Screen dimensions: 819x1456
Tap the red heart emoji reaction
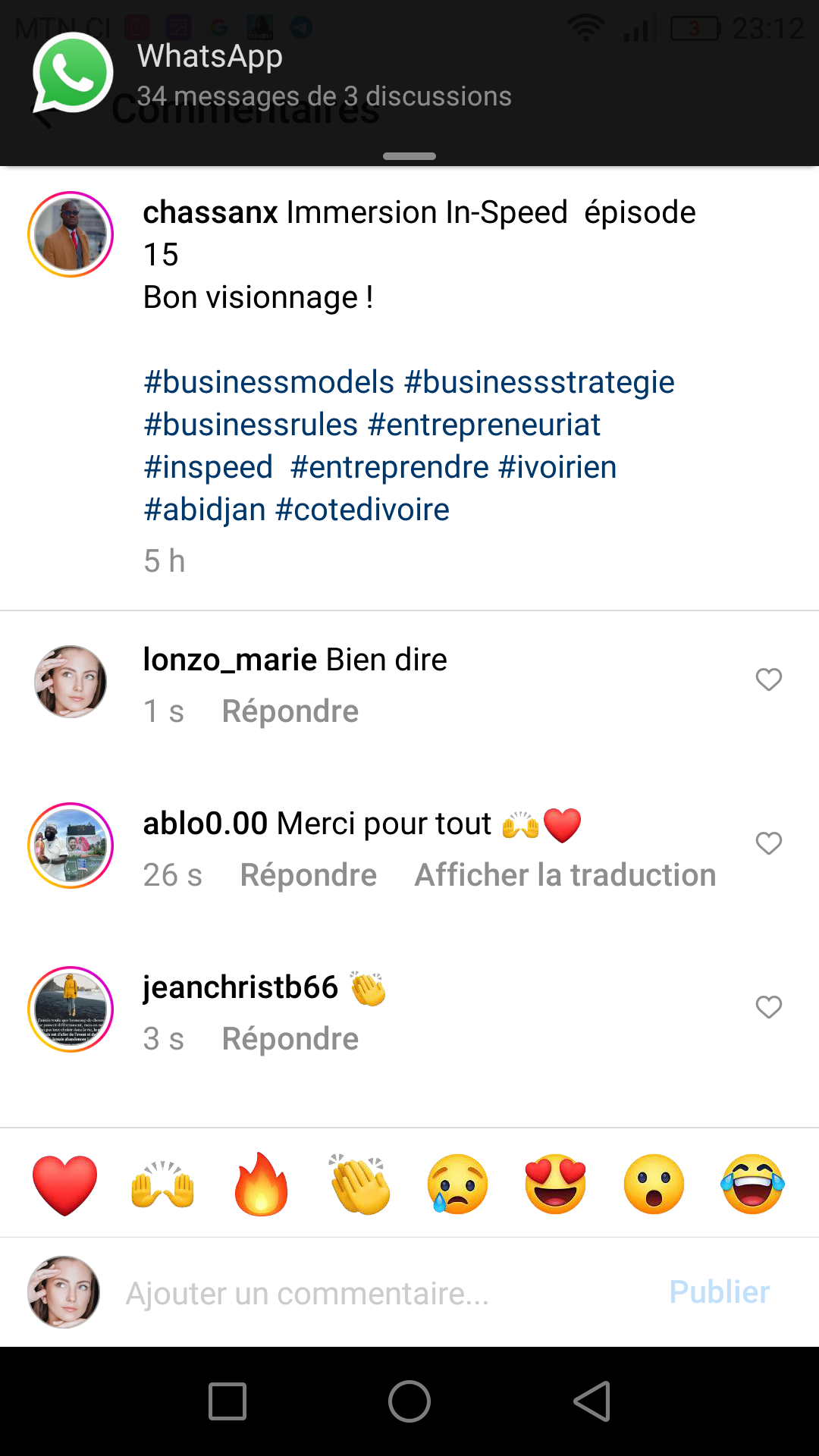(x=65, y=1185)
